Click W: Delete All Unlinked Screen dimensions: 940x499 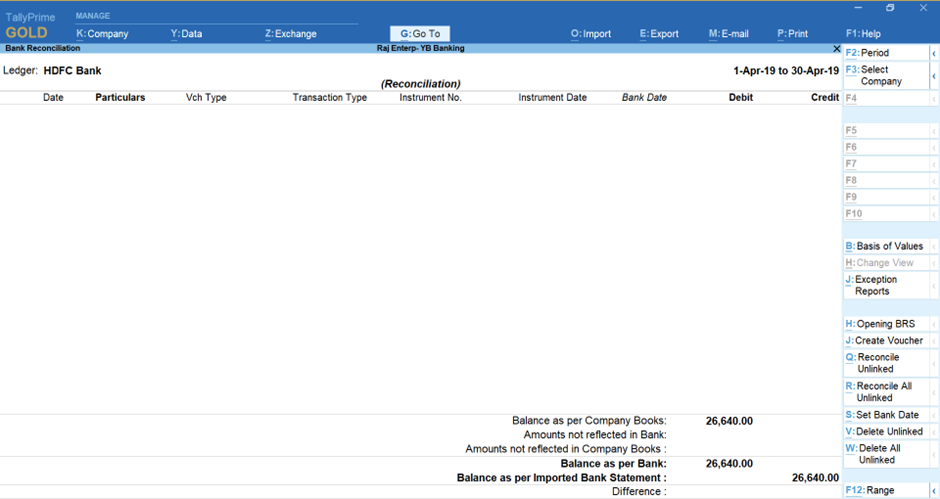(x=886, y=454)
